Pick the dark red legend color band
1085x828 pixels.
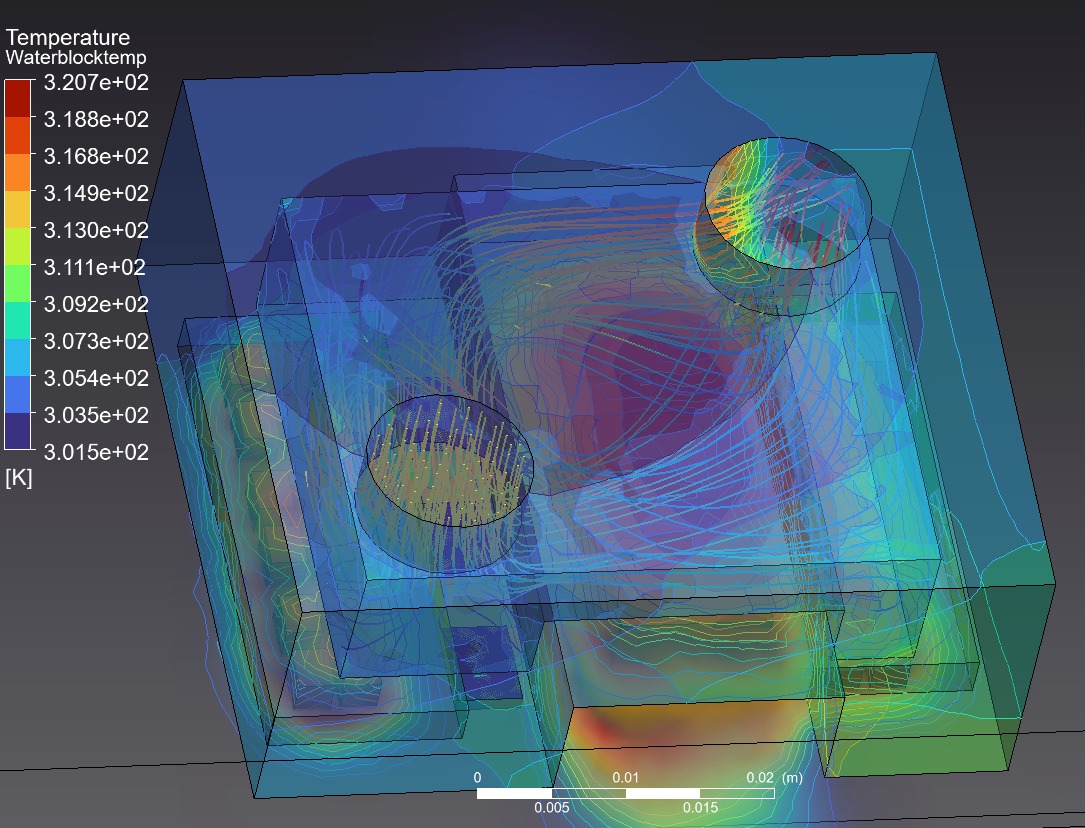tap(18, 98)
